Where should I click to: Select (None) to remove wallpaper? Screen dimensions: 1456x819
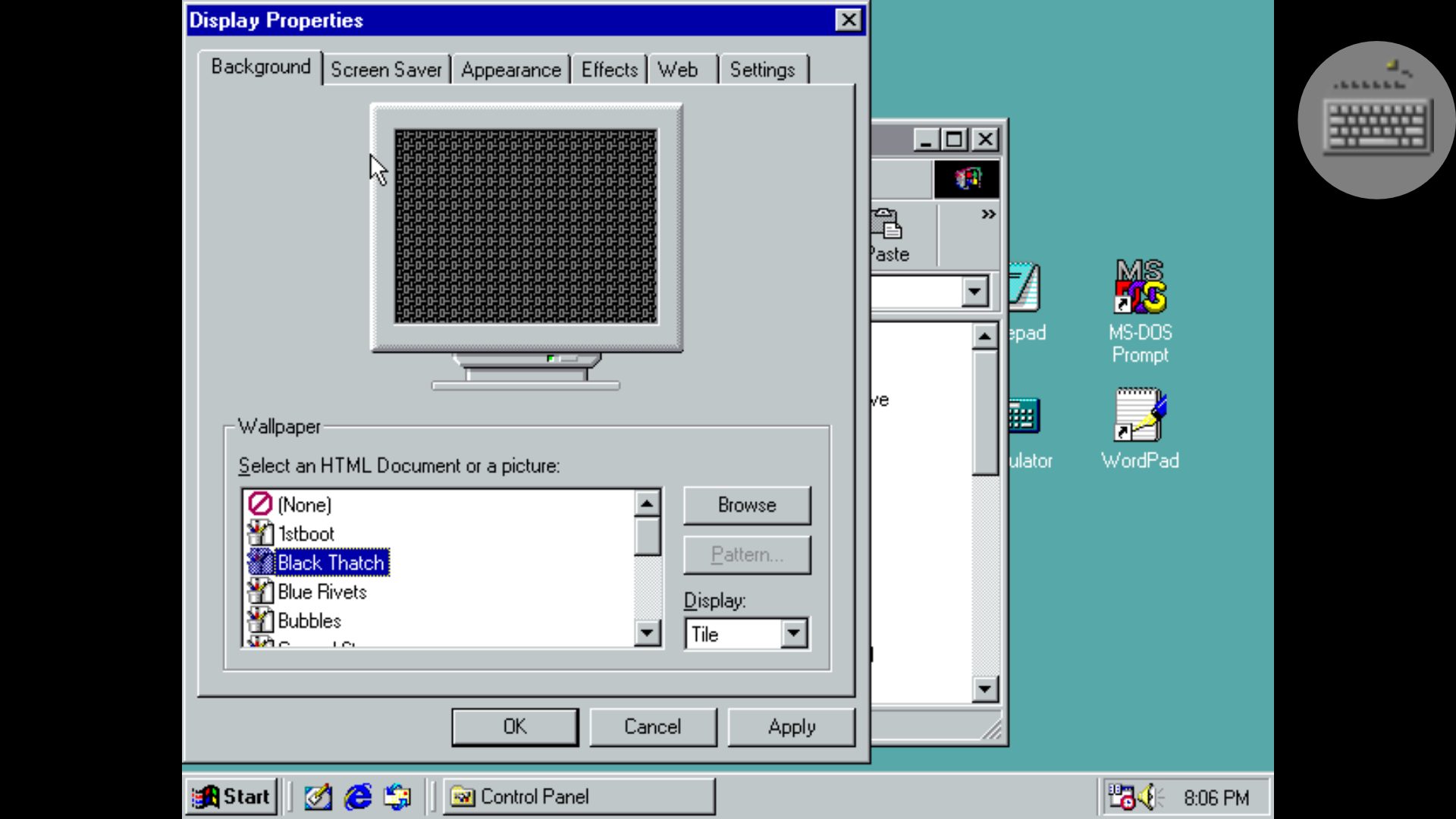coord(305,504)
